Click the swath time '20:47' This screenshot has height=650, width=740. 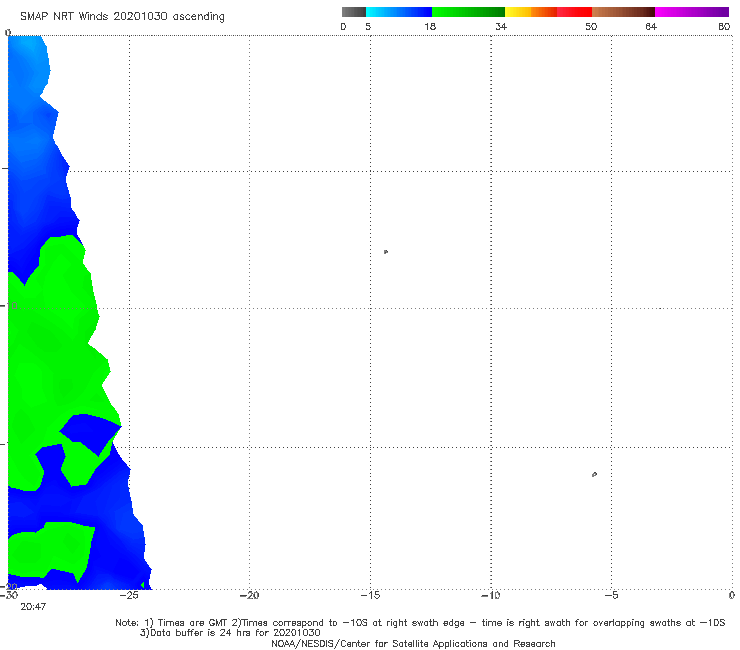[x=33, y=607]
